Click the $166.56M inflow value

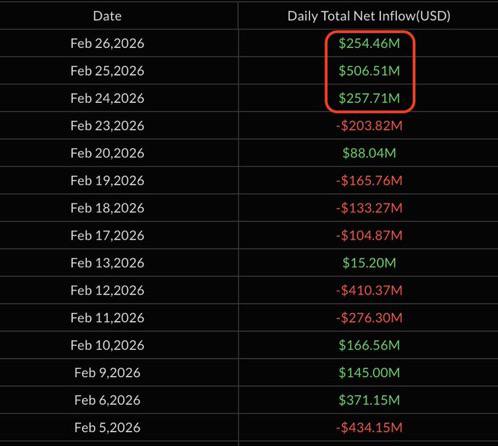coord(369,345)
